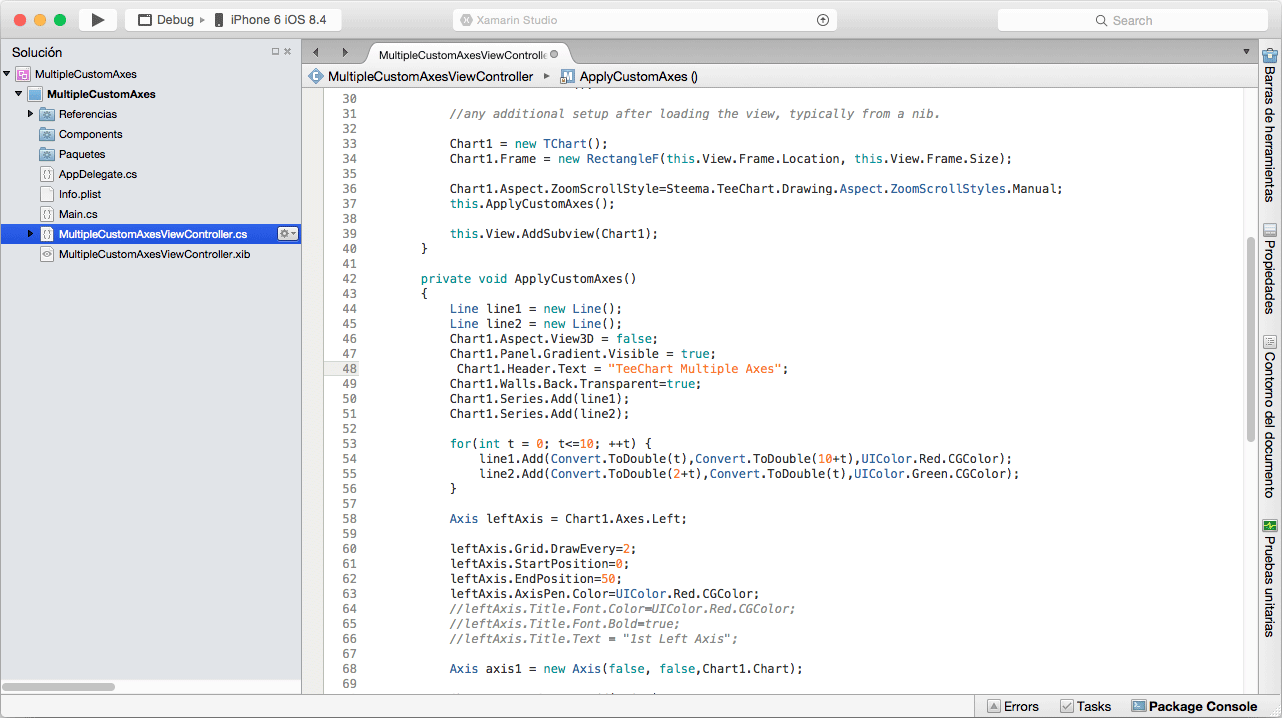The width and height of the screenshot is (1282, 718).
Task: Click the Contorno del documento icon
Action: [x=1270, y=342]
